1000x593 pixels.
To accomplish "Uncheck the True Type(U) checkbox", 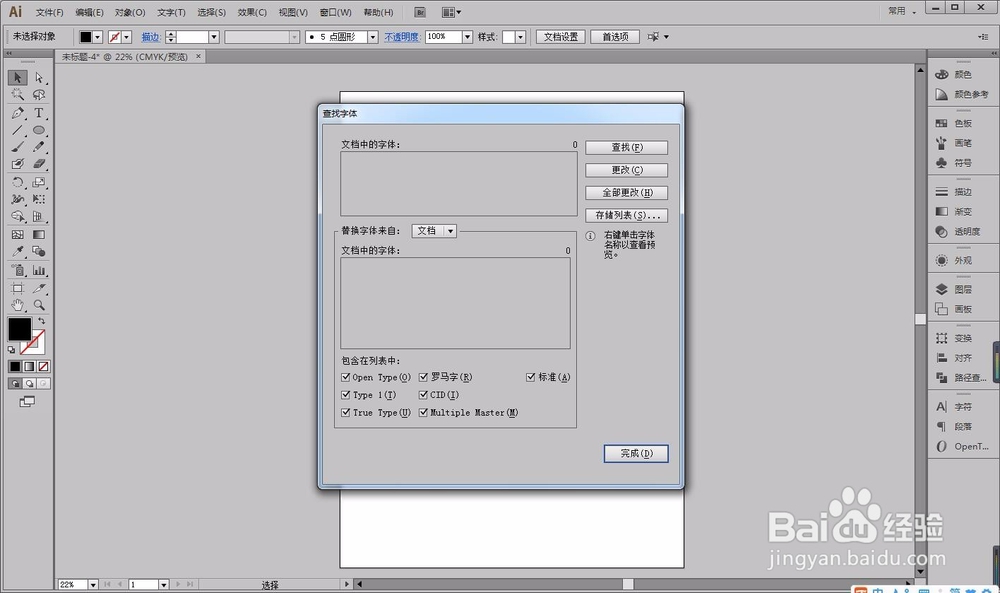I will tap(346, 413).
